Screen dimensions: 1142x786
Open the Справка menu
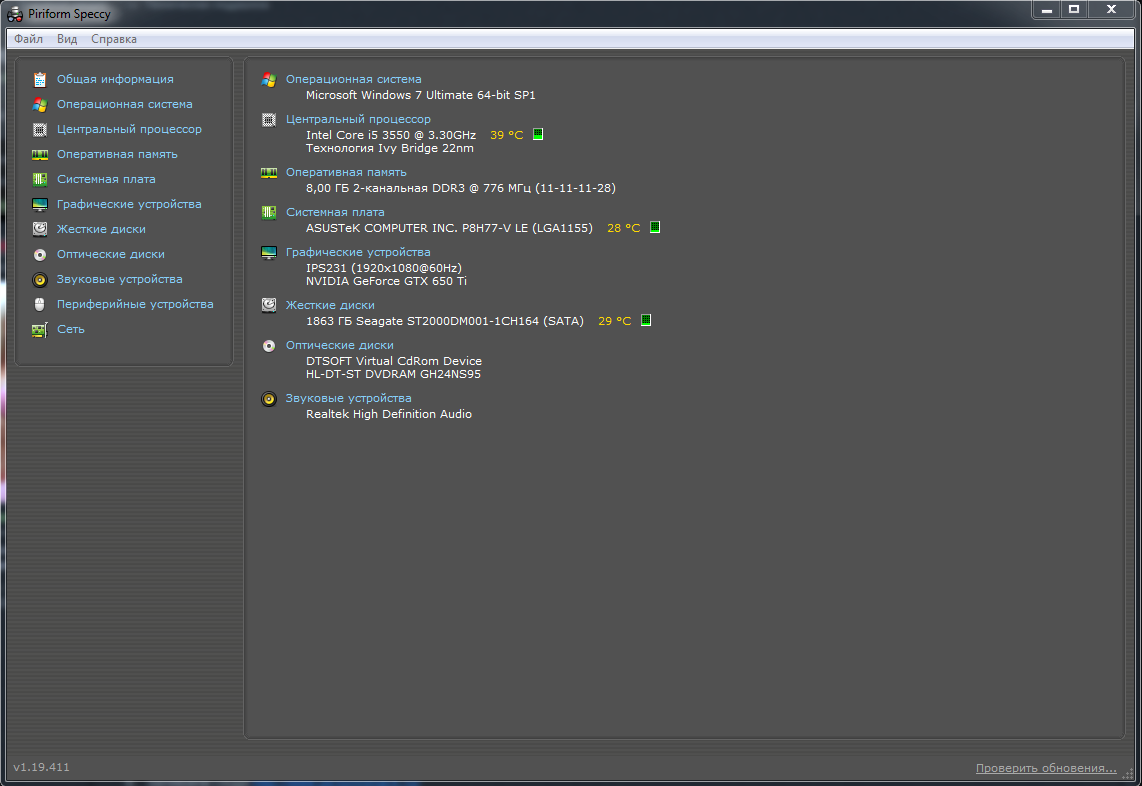click(x=114, y=39)
